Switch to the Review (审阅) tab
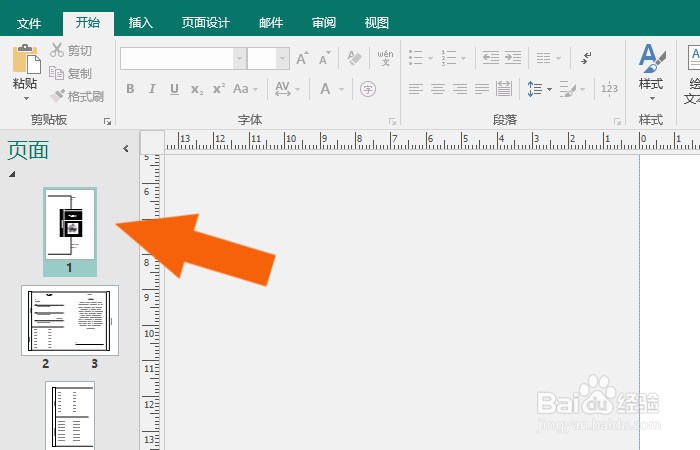The width and height of the screenshot is (700, 450). (324, 23)
